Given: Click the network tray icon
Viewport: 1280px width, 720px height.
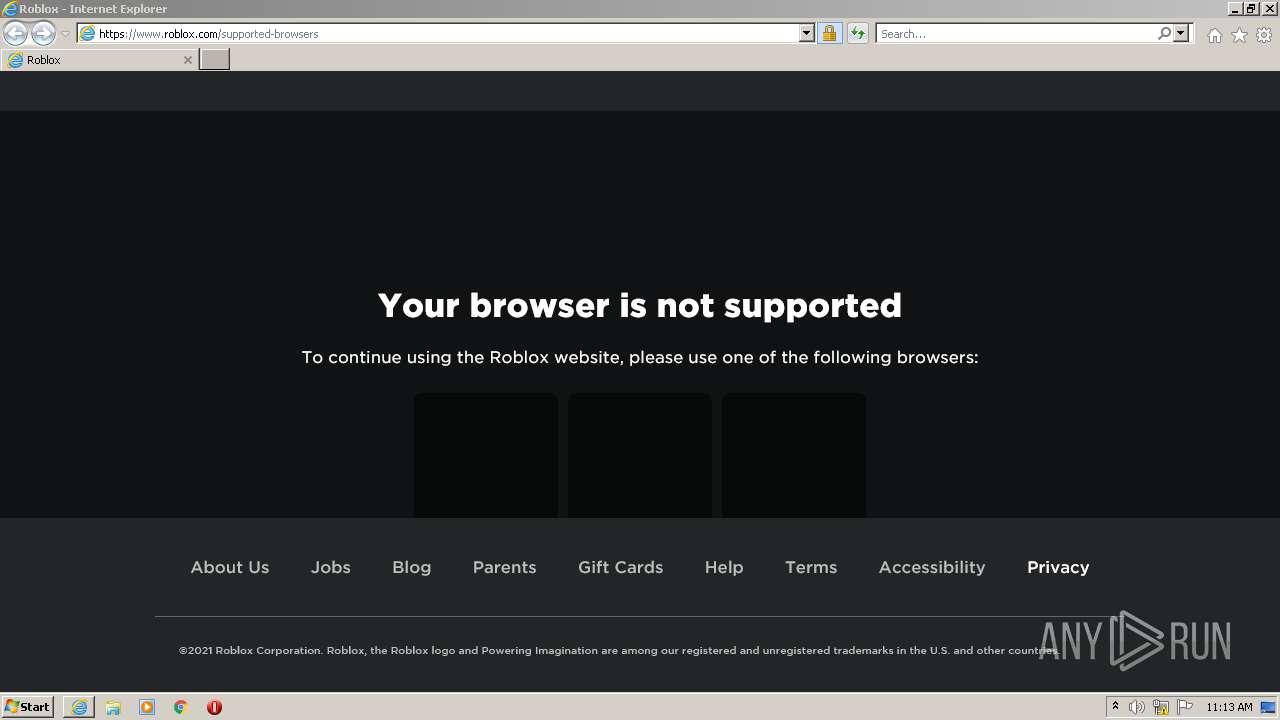Looking at the screenshot, I should 1161,707.
